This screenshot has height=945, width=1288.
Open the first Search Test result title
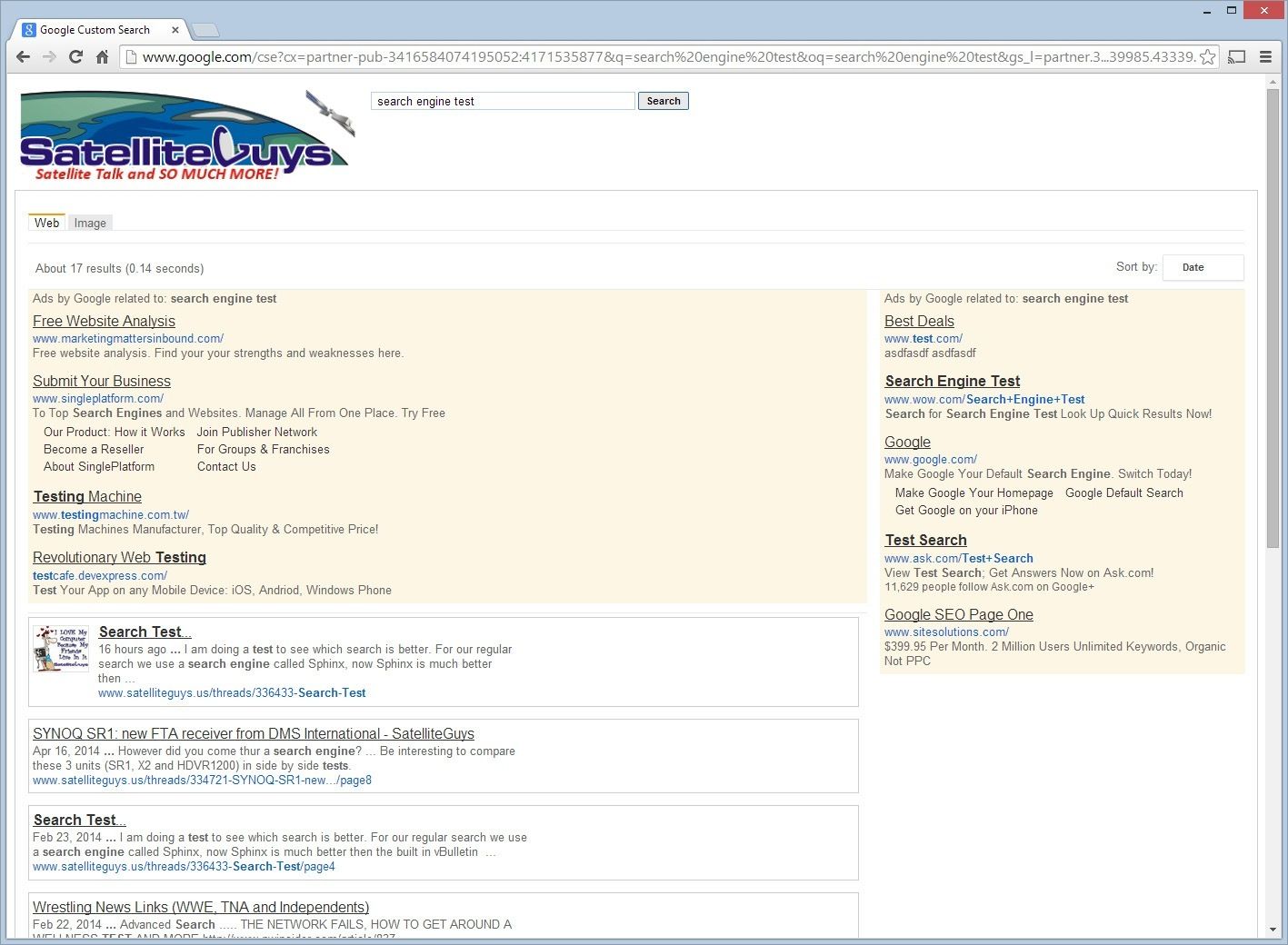click(x=145, y=632)
